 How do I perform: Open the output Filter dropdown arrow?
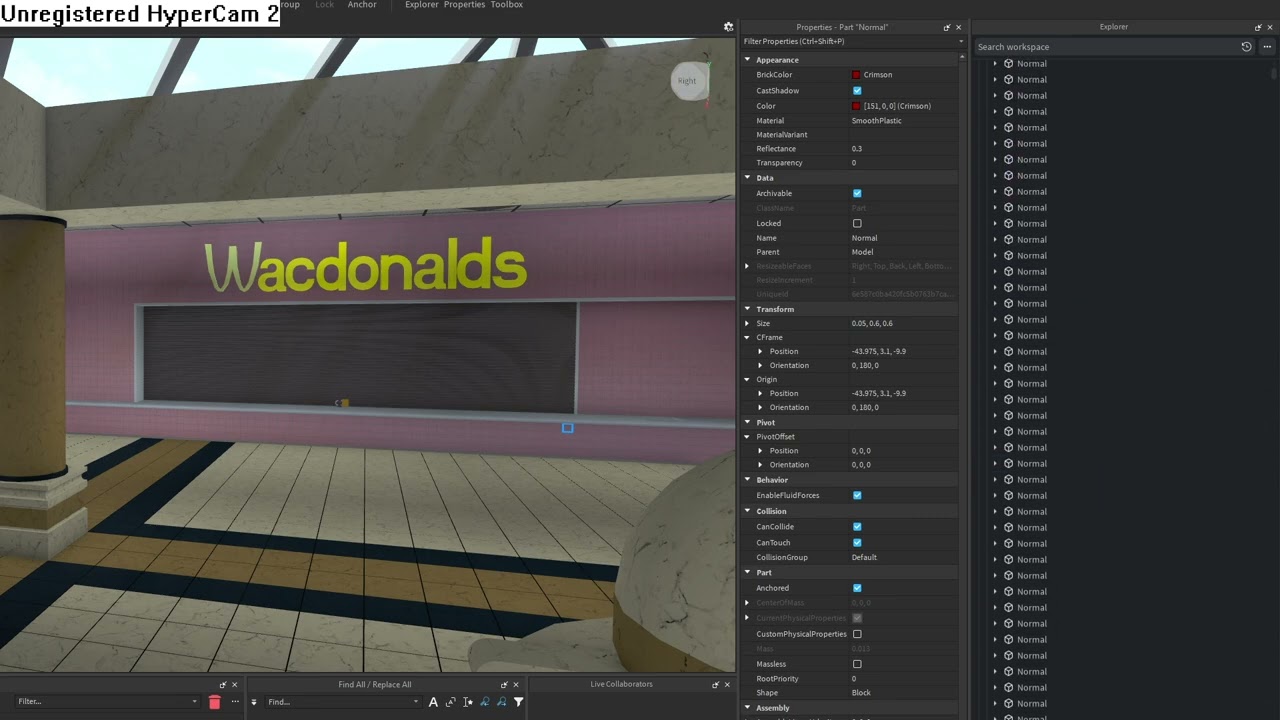195,702
